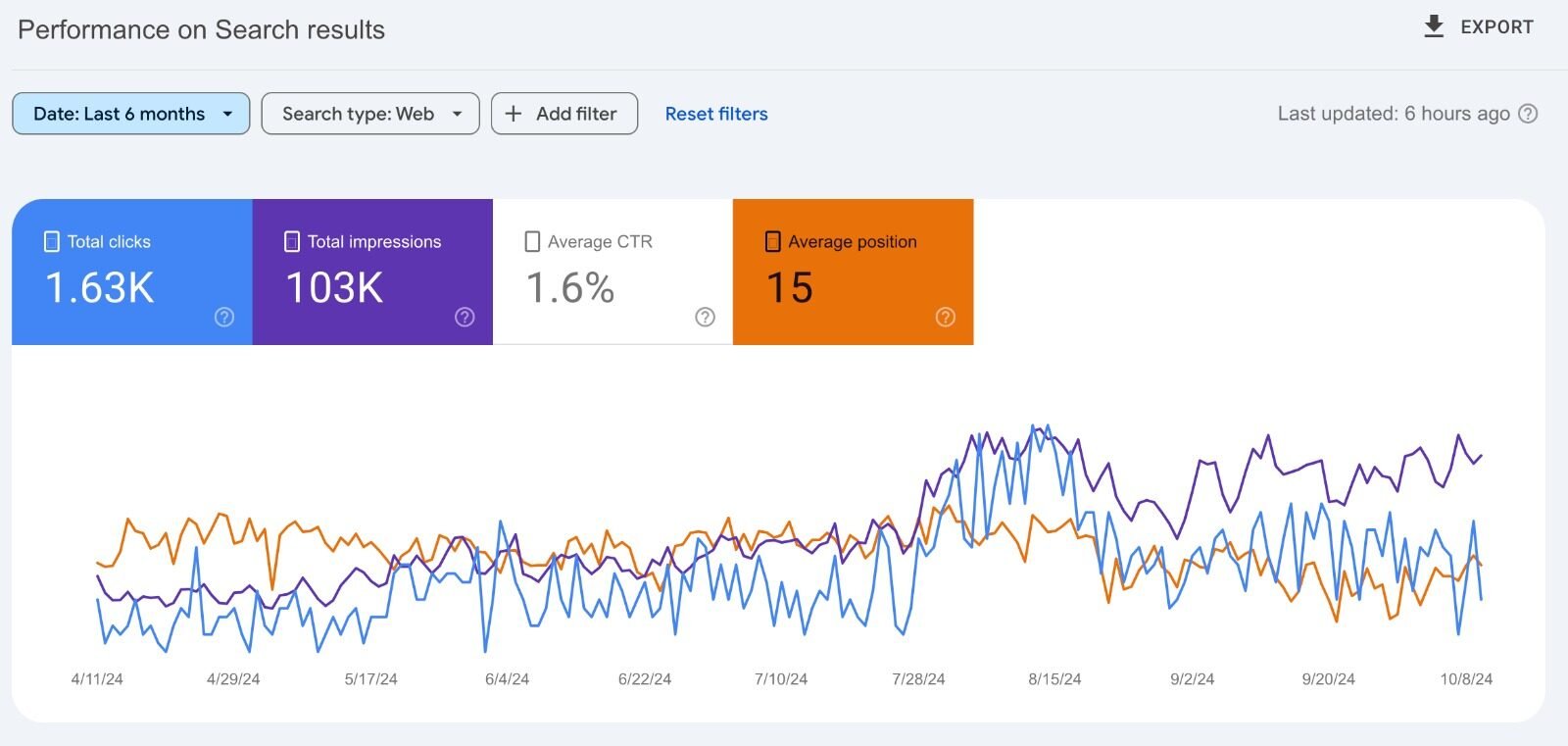Open help for Total impressions metric

pos(465,317)
